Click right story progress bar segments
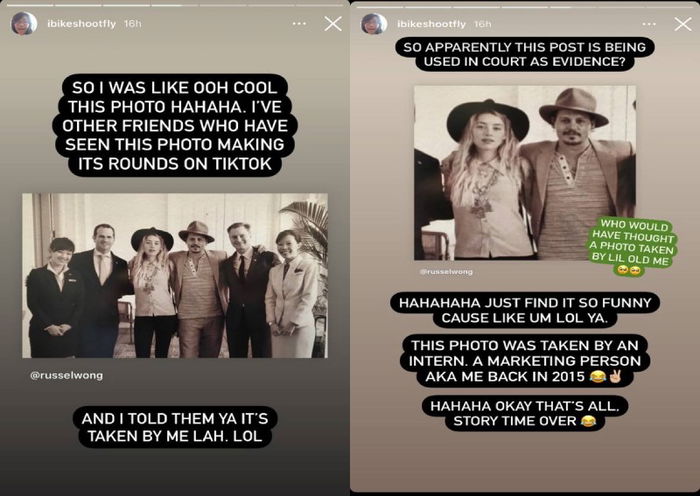 point(525,7)
